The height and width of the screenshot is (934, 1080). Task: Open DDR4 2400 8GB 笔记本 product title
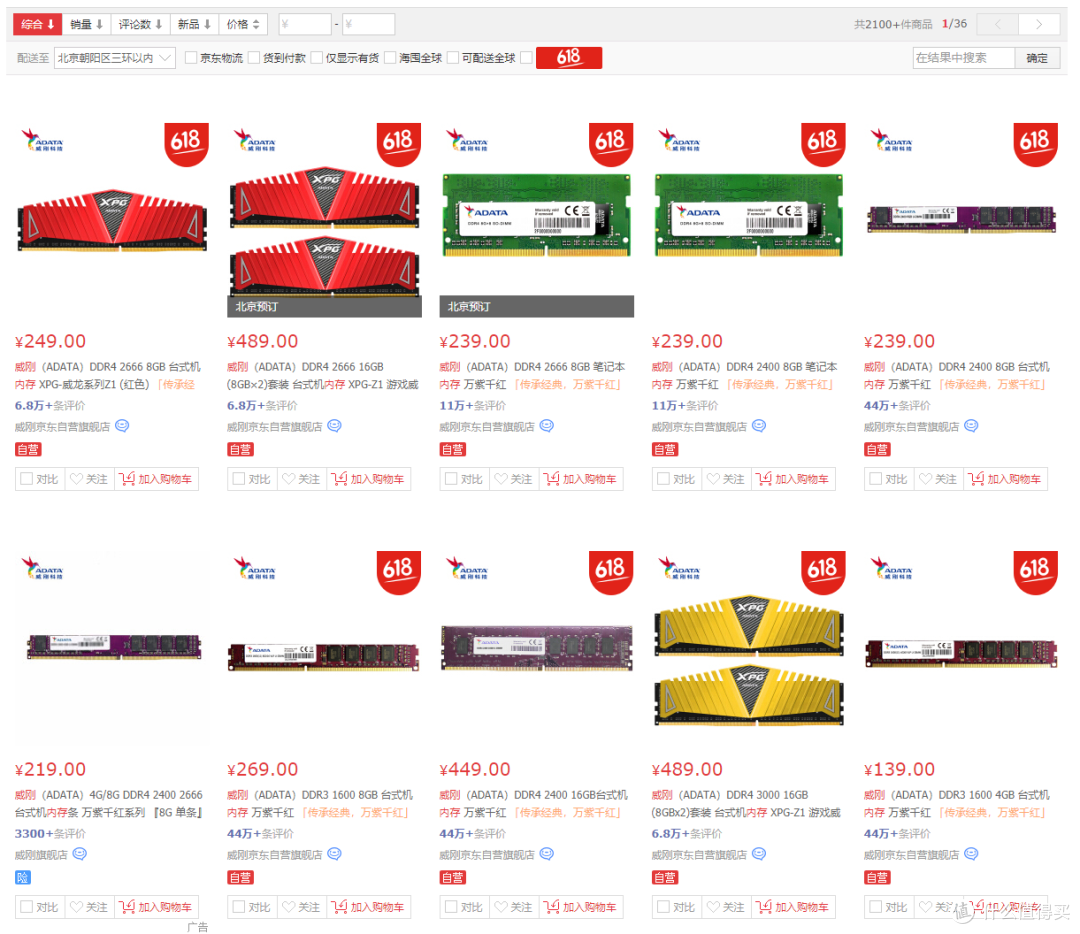745,375
